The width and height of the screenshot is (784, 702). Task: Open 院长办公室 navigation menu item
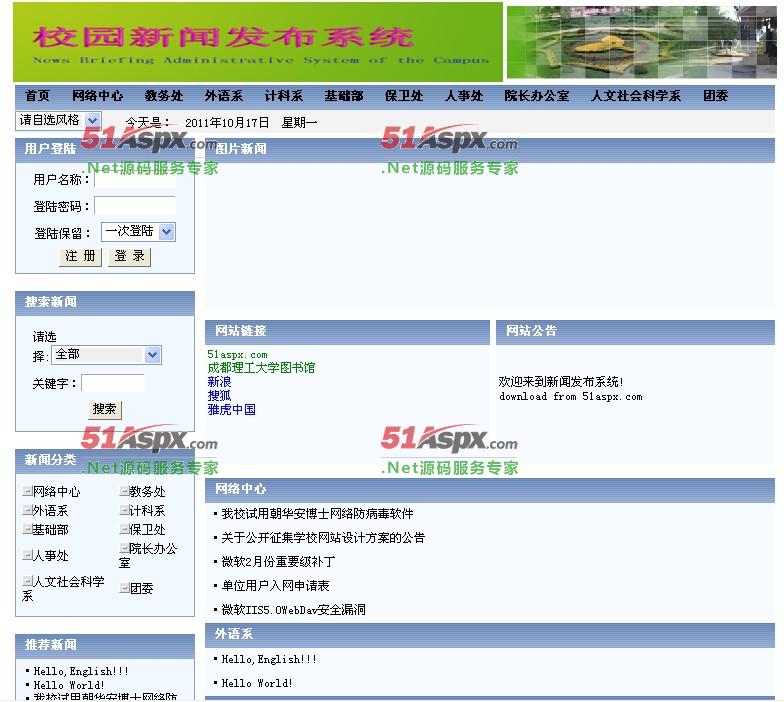(537, 96)
